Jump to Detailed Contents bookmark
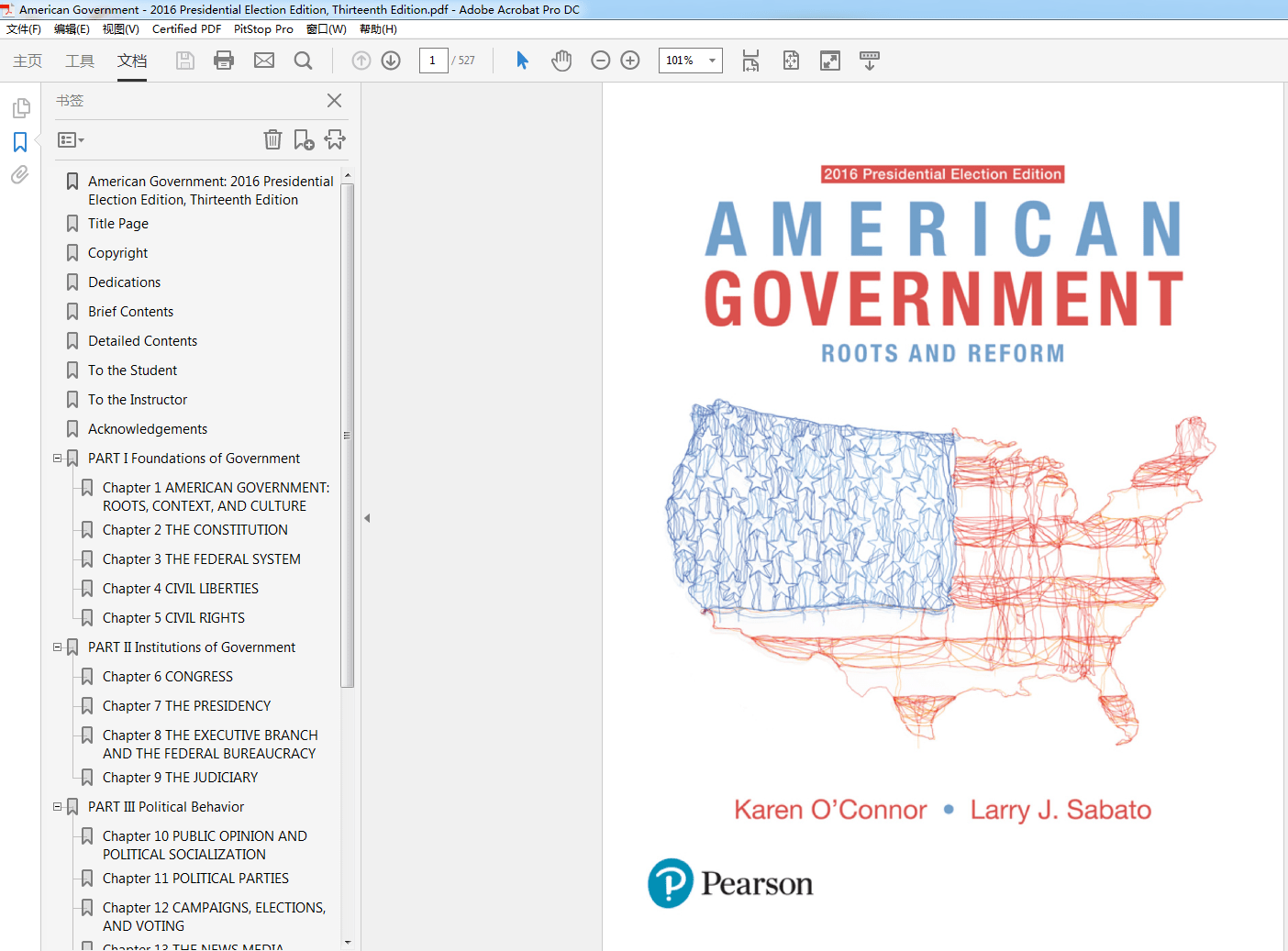 point(142,341)
